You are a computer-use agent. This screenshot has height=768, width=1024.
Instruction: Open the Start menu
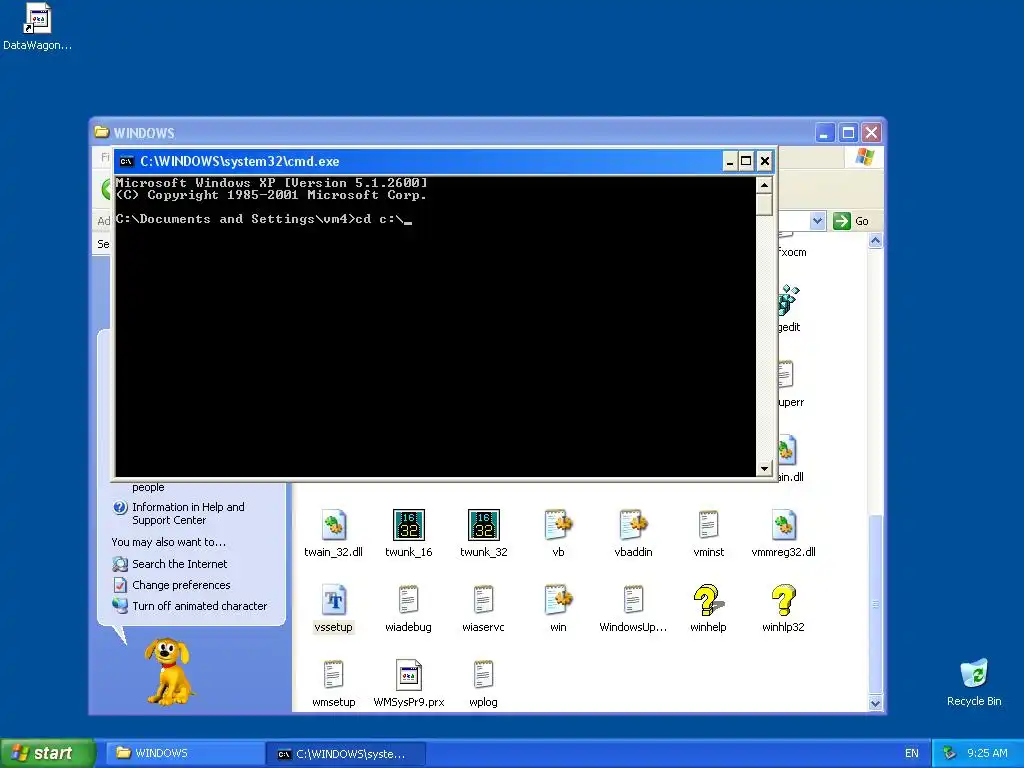pyautogui.click(x=48, y=753)
